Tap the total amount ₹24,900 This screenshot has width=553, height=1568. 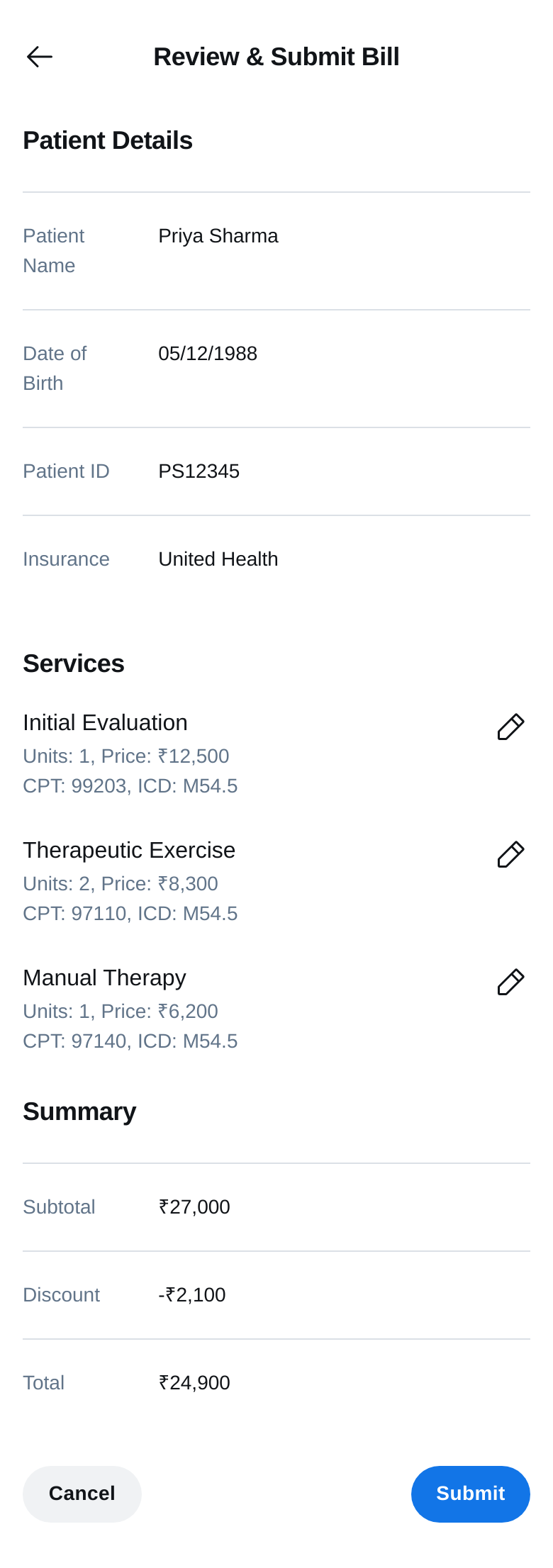coord(194,1383)
